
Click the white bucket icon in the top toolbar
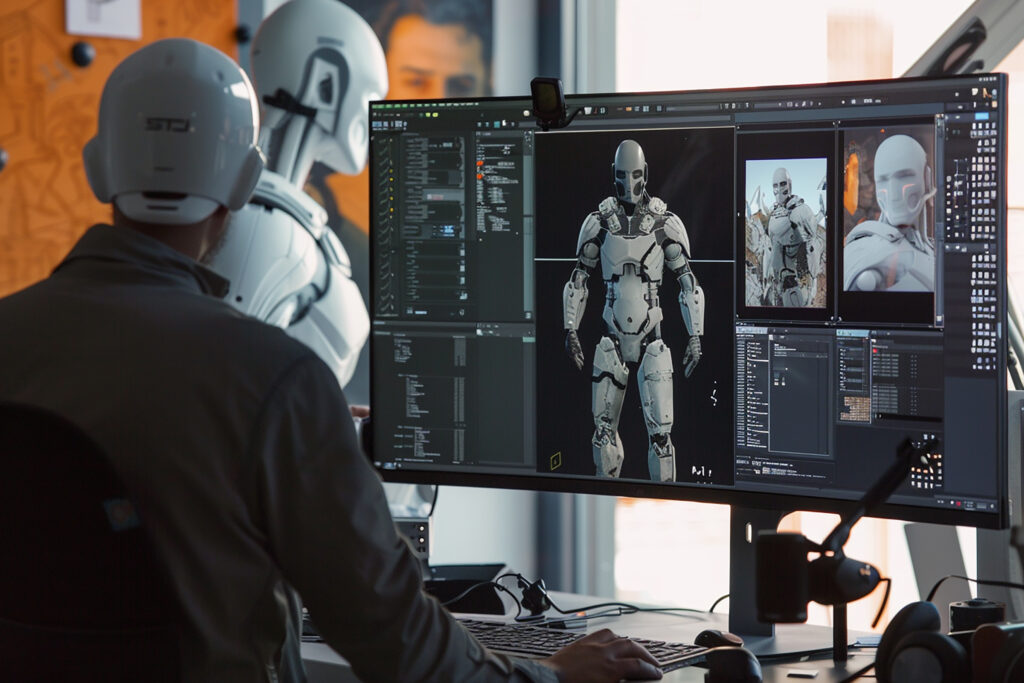pyautogui.click(x=588, y=110)
